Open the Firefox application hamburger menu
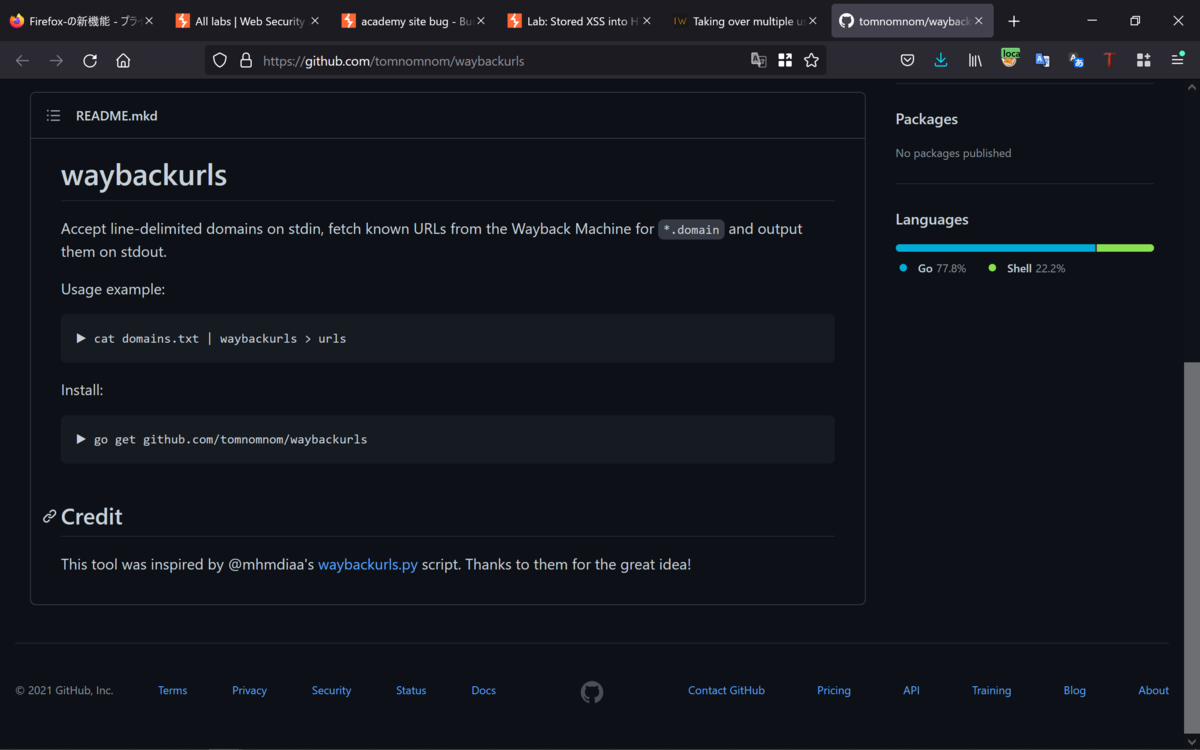The height and width of the screenshot is (750, 1200). point(1177,61)
